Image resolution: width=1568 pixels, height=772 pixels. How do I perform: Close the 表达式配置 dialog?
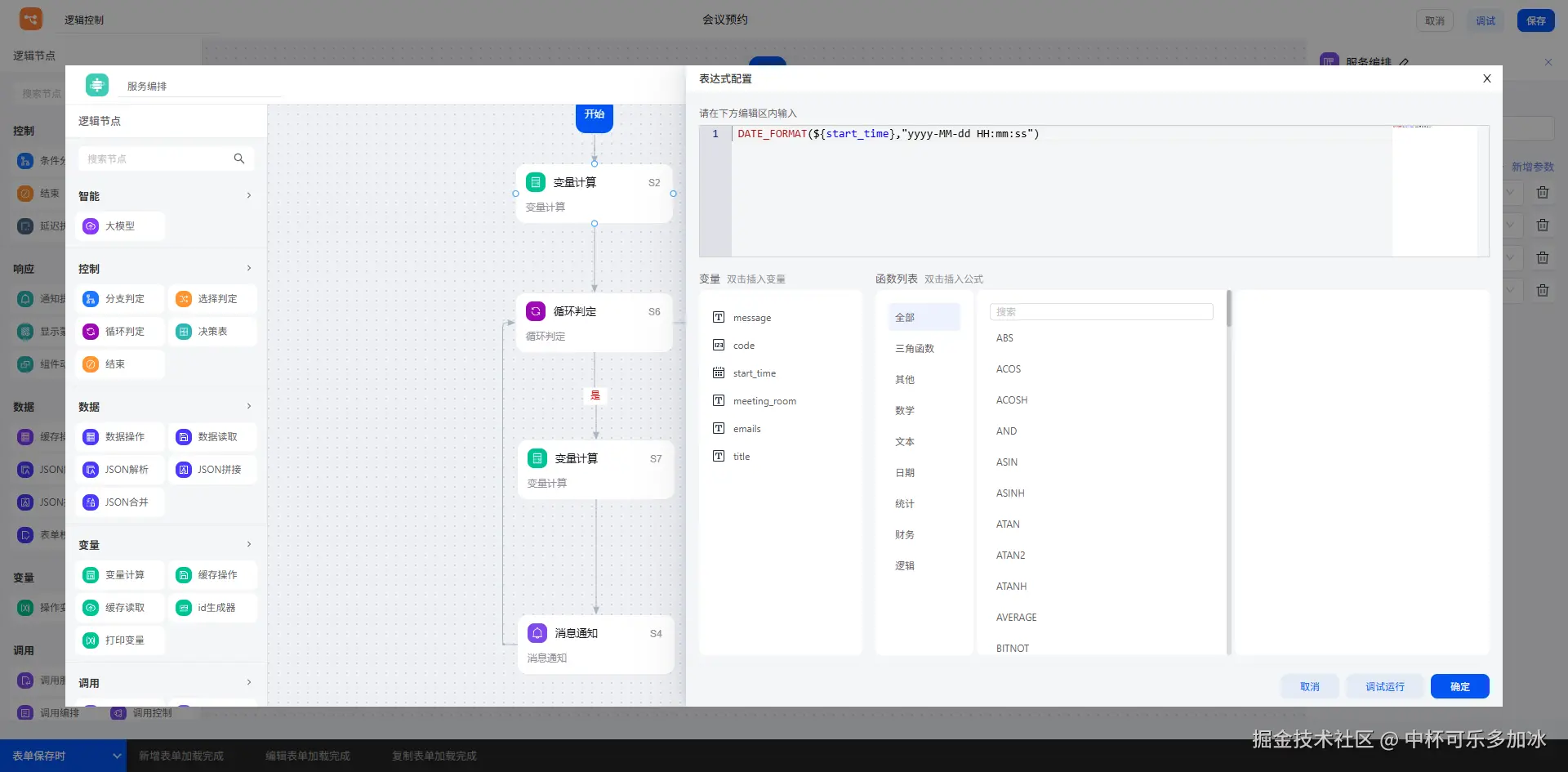click(x=1487, y=78)
